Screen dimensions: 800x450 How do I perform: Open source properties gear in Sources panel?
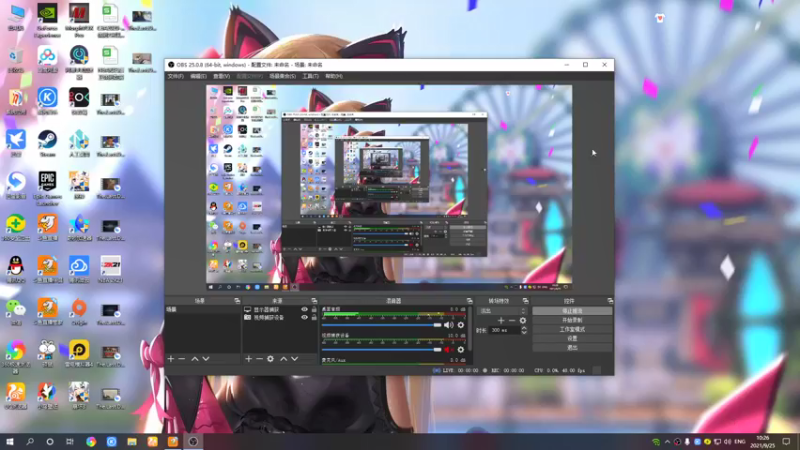click(270, 359)
